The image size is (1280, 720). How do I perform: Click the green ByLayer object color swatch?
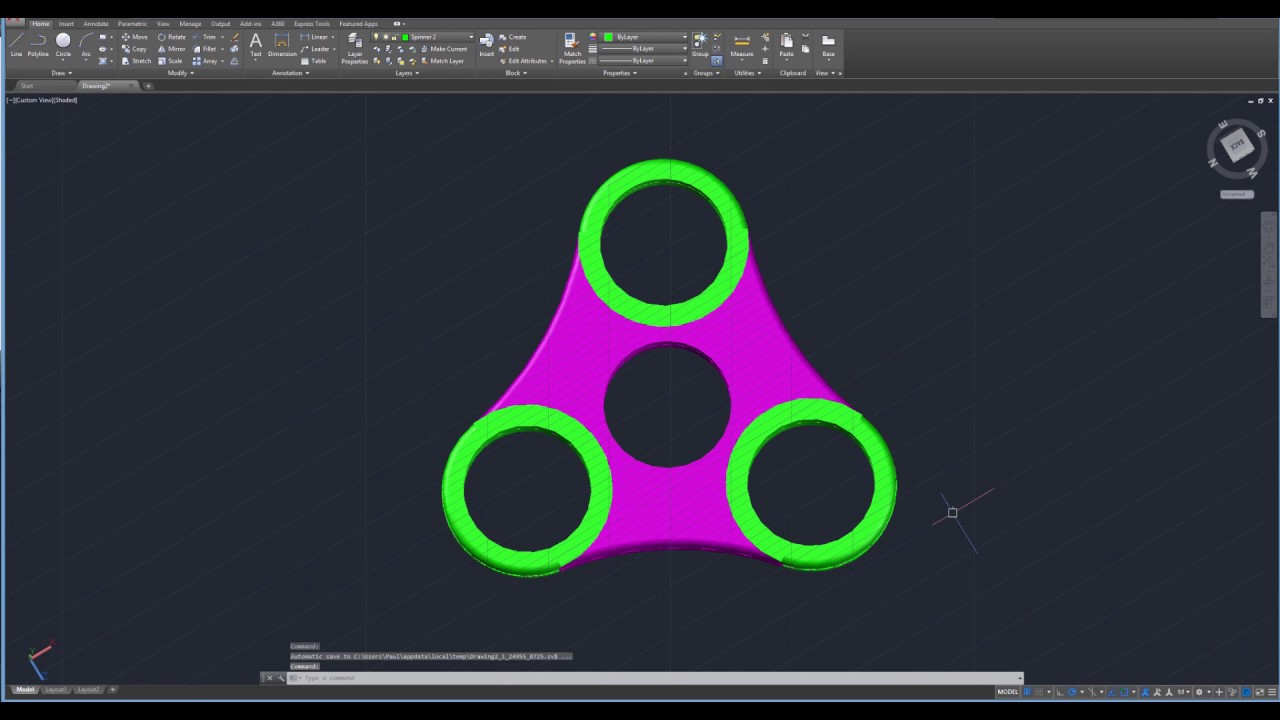point(608,37)
